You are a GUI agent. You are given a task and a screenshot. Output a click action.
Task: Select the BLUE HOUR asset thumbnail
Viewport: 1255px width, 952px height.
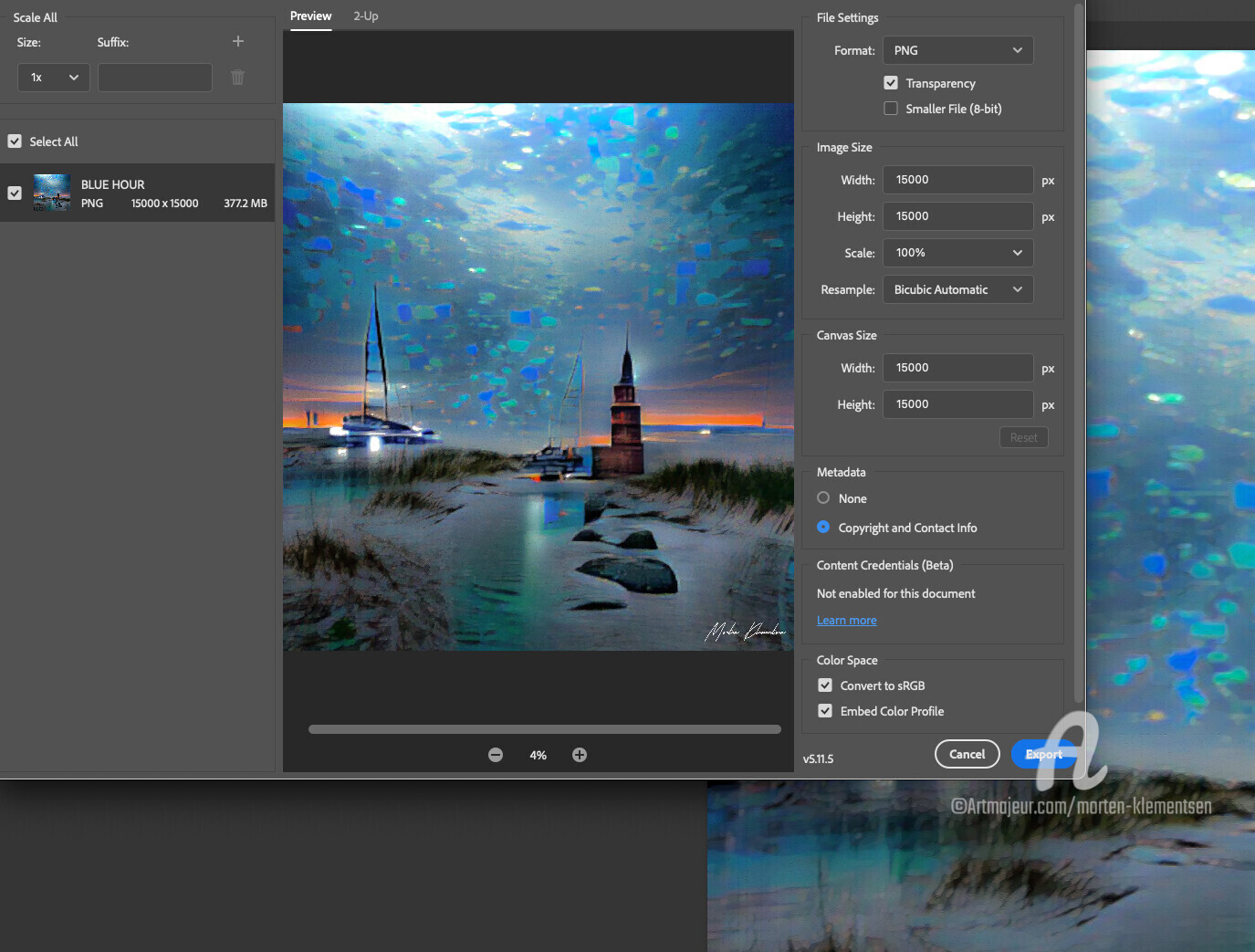52,193
